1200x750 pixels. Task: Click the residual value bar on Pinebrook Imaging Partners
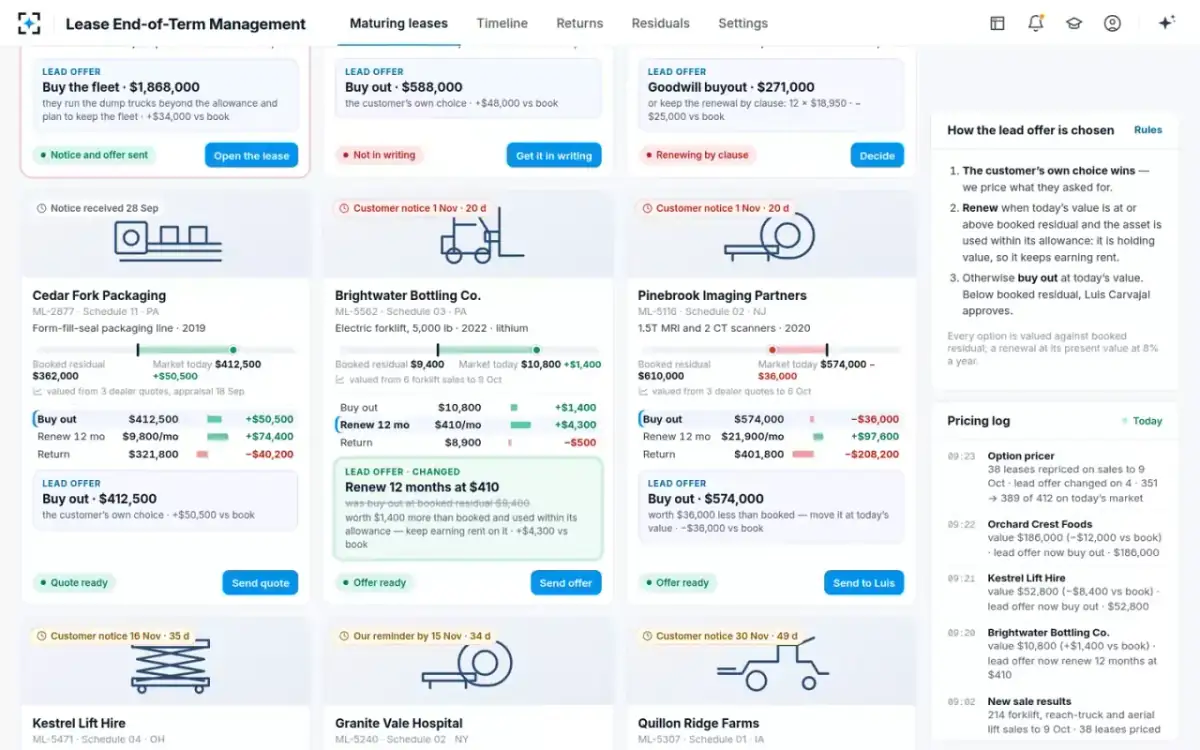click(770, 350)
